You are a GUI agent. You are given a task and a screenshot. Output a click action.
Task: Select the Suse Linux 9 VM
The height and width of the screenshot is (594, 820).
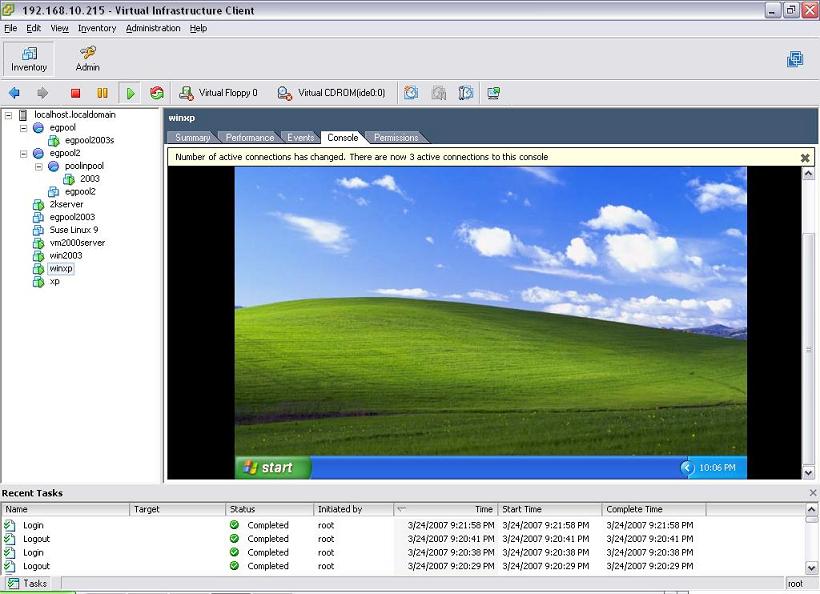[74, 230]
